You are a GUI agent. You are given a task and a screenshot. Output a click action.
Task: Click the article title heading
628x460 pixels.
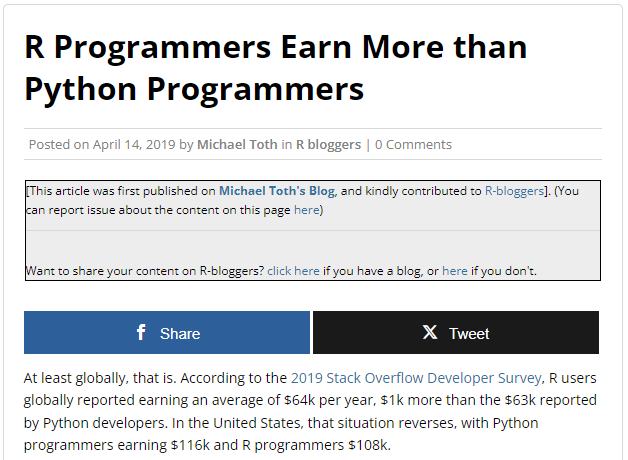(275, 68)
